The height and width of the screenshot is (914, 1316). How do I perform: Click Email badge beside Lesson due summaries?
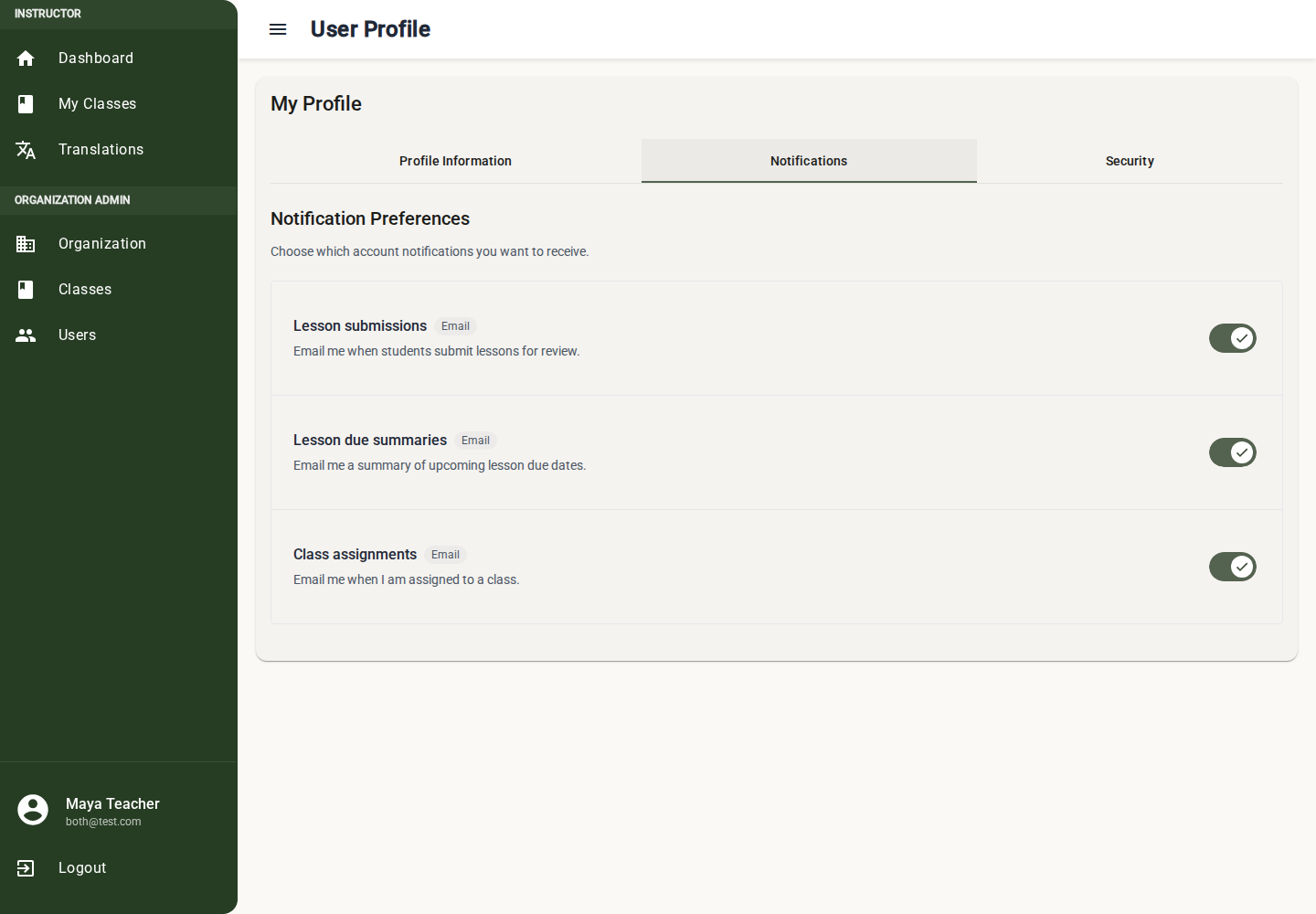(x=475, y=441)
